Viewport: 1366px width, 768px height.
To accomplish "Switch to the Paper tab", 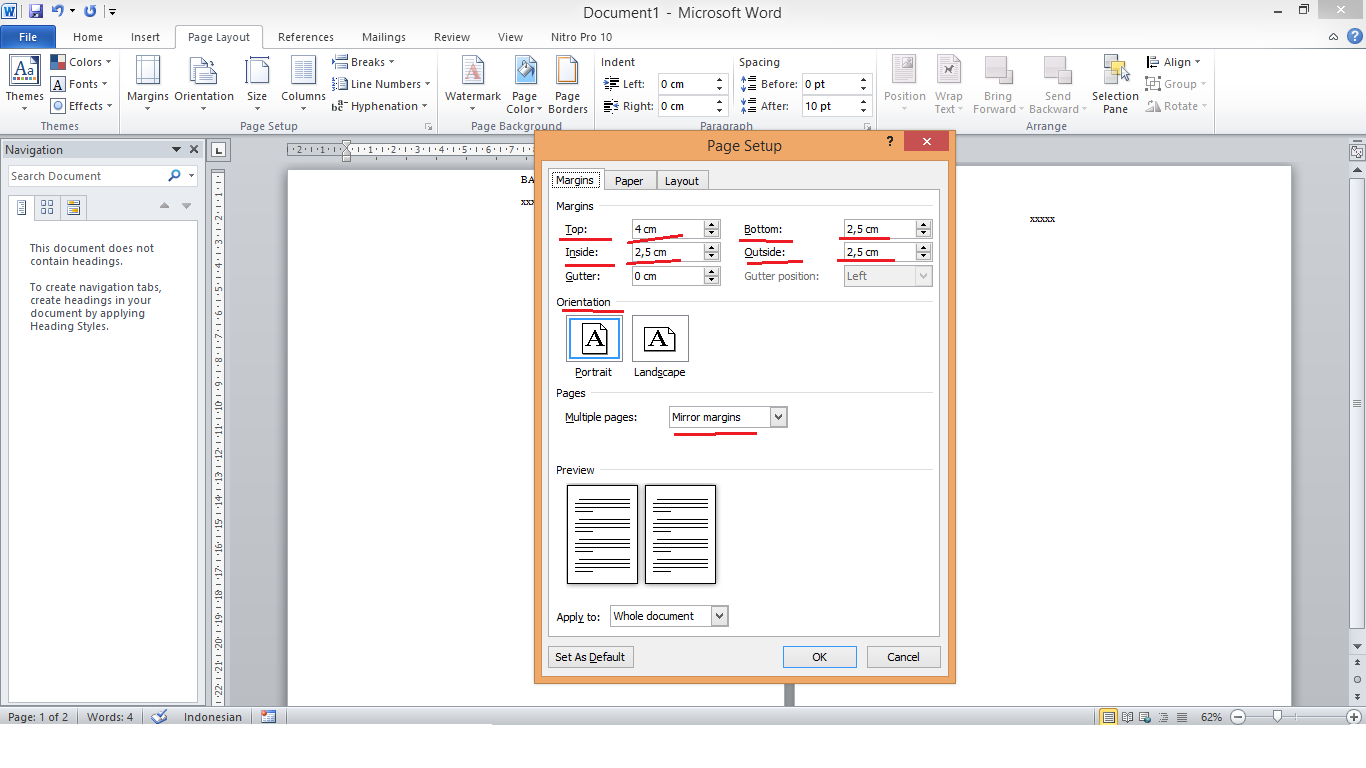I will coord(629,180).
